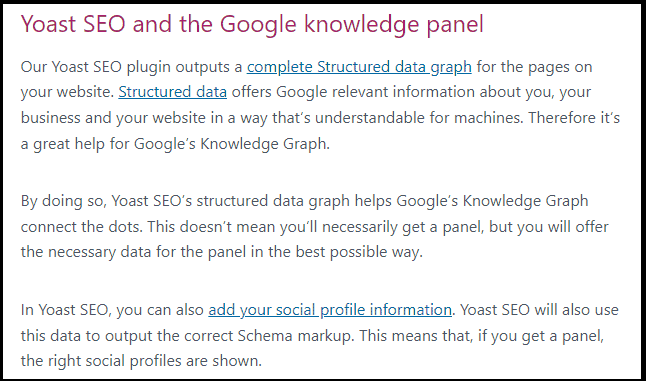Click the phrase "but you will offer"
The image size is (646, 381).
click(x=549, y=227)
